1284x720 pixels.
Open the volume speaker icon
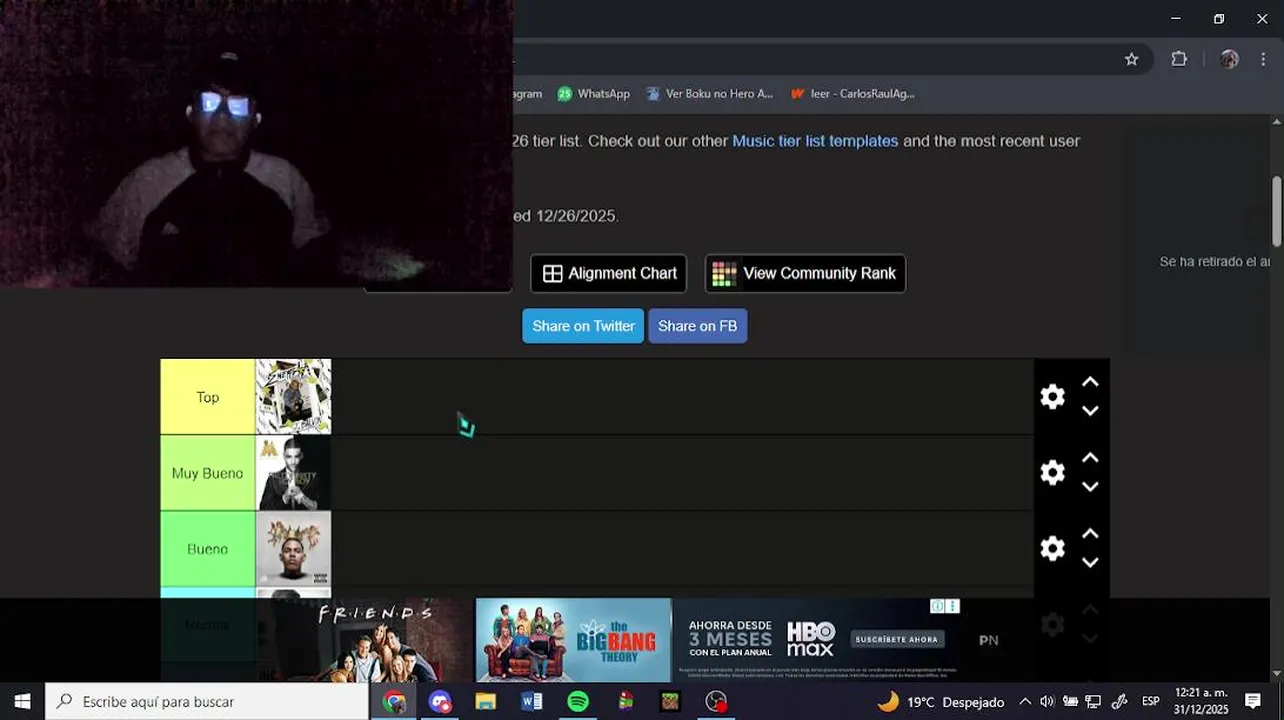pyautogui.click(x=1047, y=701)
